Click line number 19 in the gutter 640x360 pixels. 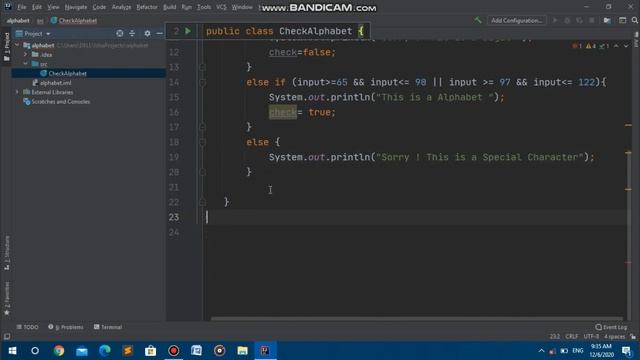tap(174, 157)
